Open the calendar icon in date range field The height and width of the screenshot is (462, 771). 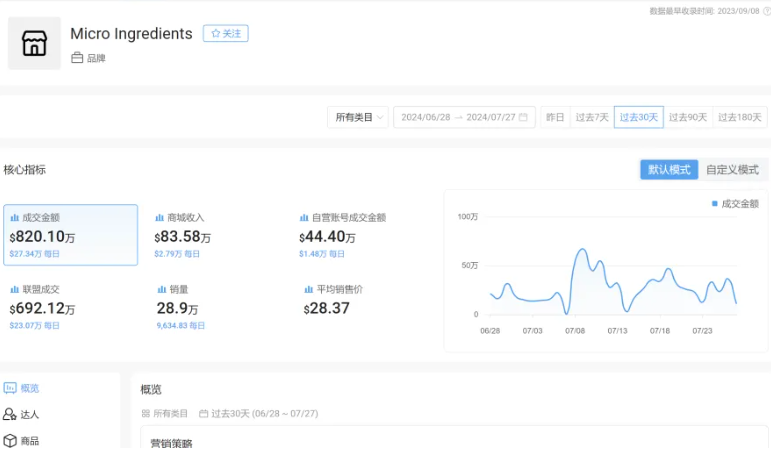(x=523, y=118)
